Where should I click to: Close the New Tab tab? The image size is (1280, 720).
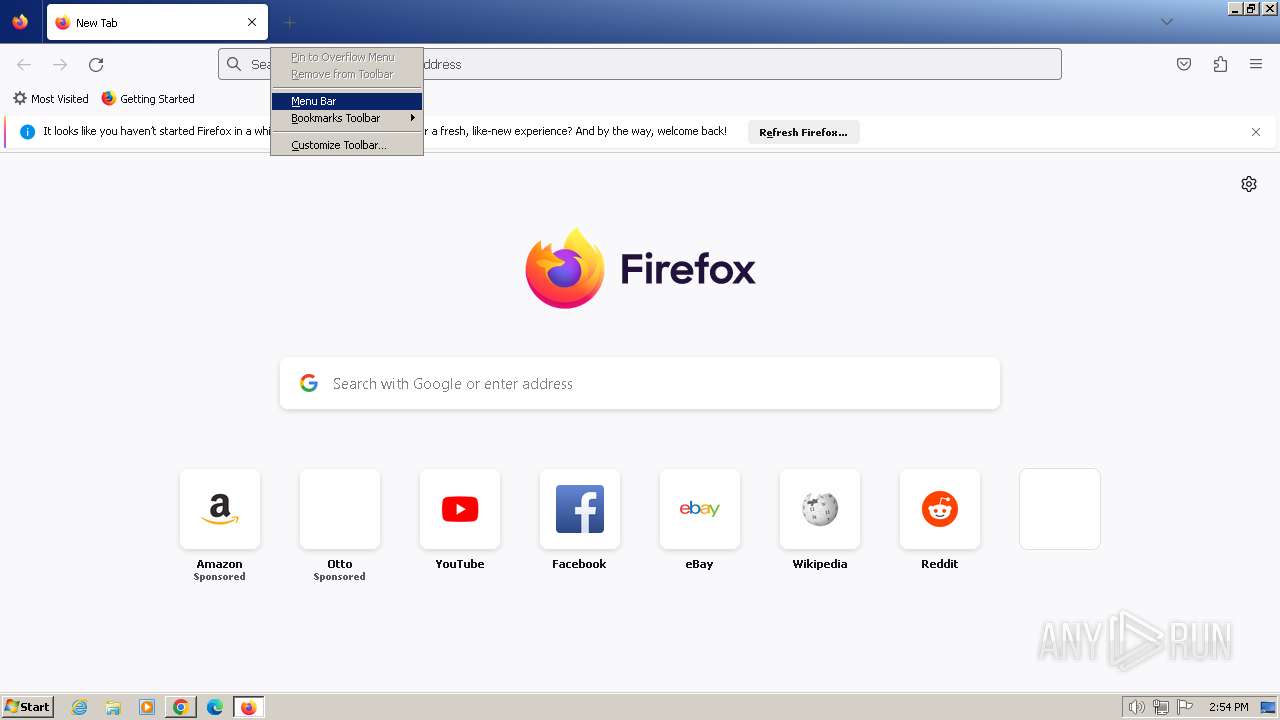click(x=252, y=22)
